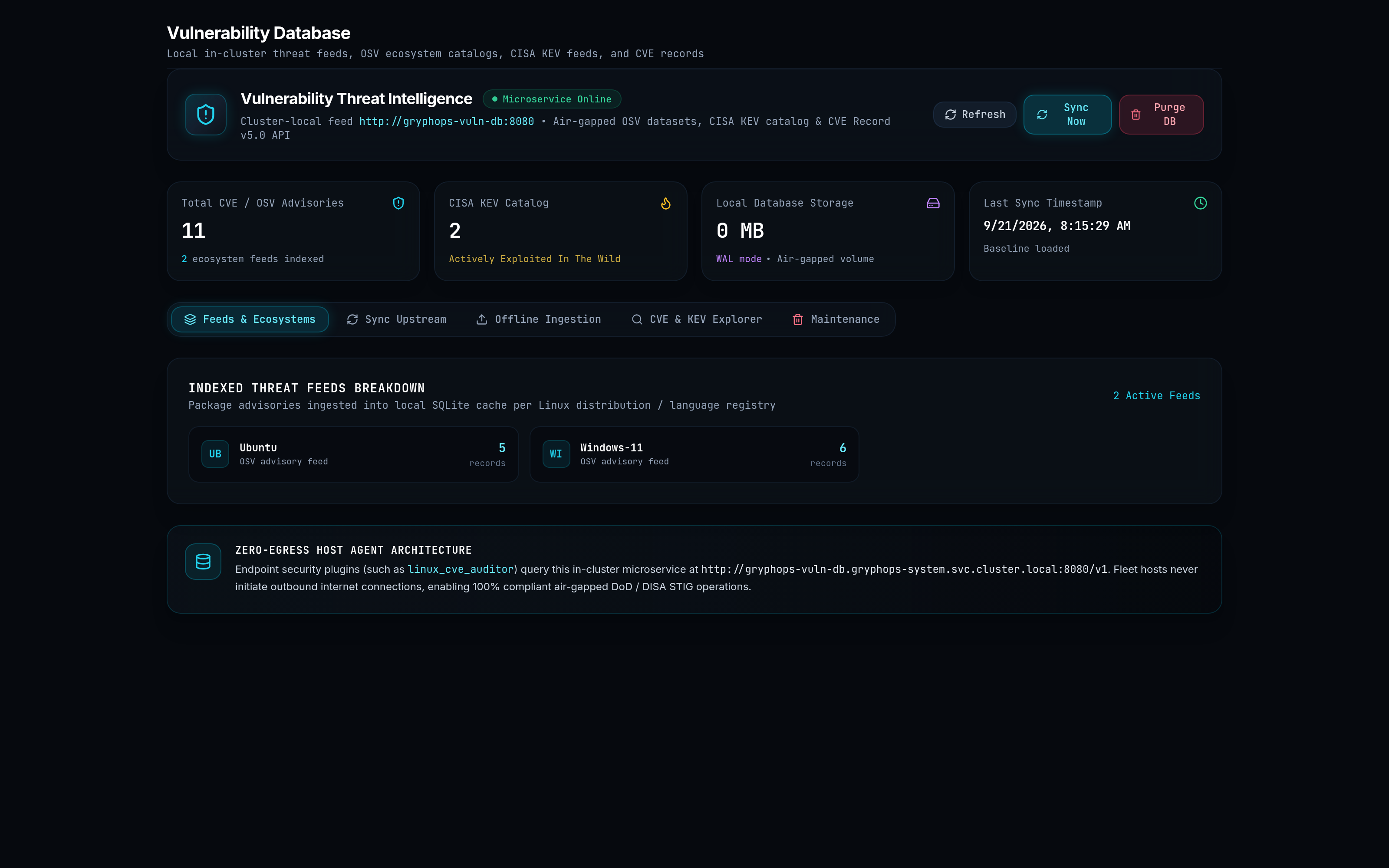1389x868 pixels.
Task: Click the Zero-Egress Host Agent Architecture heading
Action: (x=354, y=551)
